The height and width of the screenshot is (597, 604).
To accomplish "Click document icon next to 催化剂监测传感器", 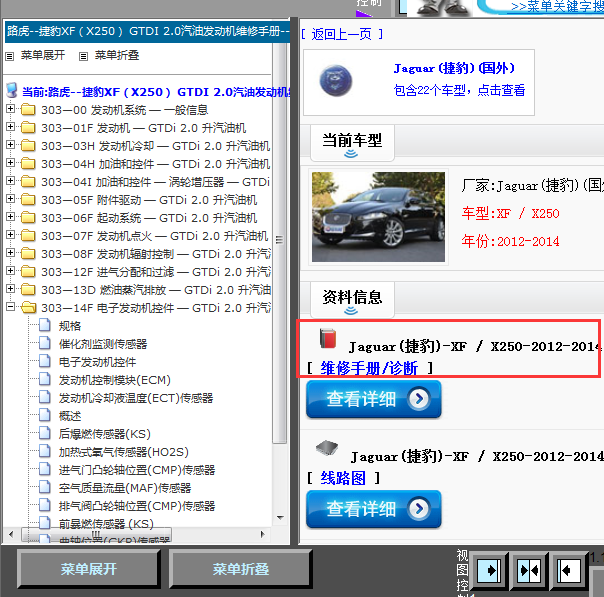I will (45, 343).
